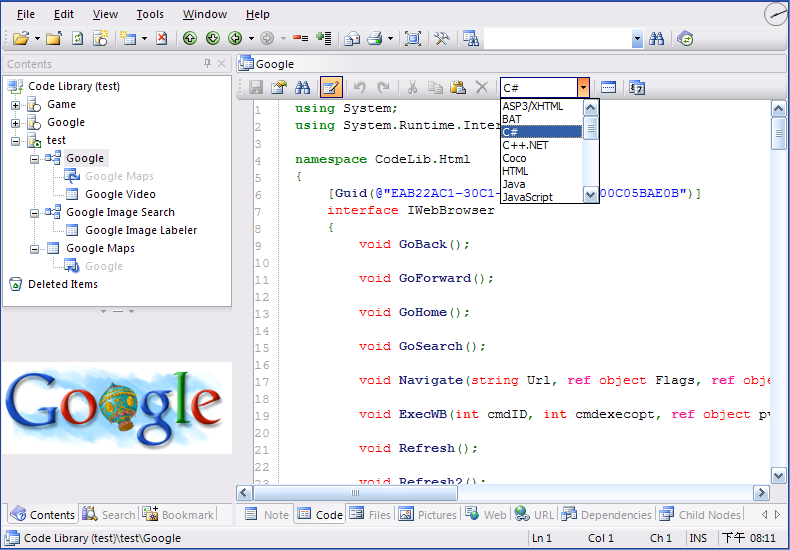Screen dimensions: 790x550
Task: Click the expand nodes green plus icon
Action: [323, 38]
